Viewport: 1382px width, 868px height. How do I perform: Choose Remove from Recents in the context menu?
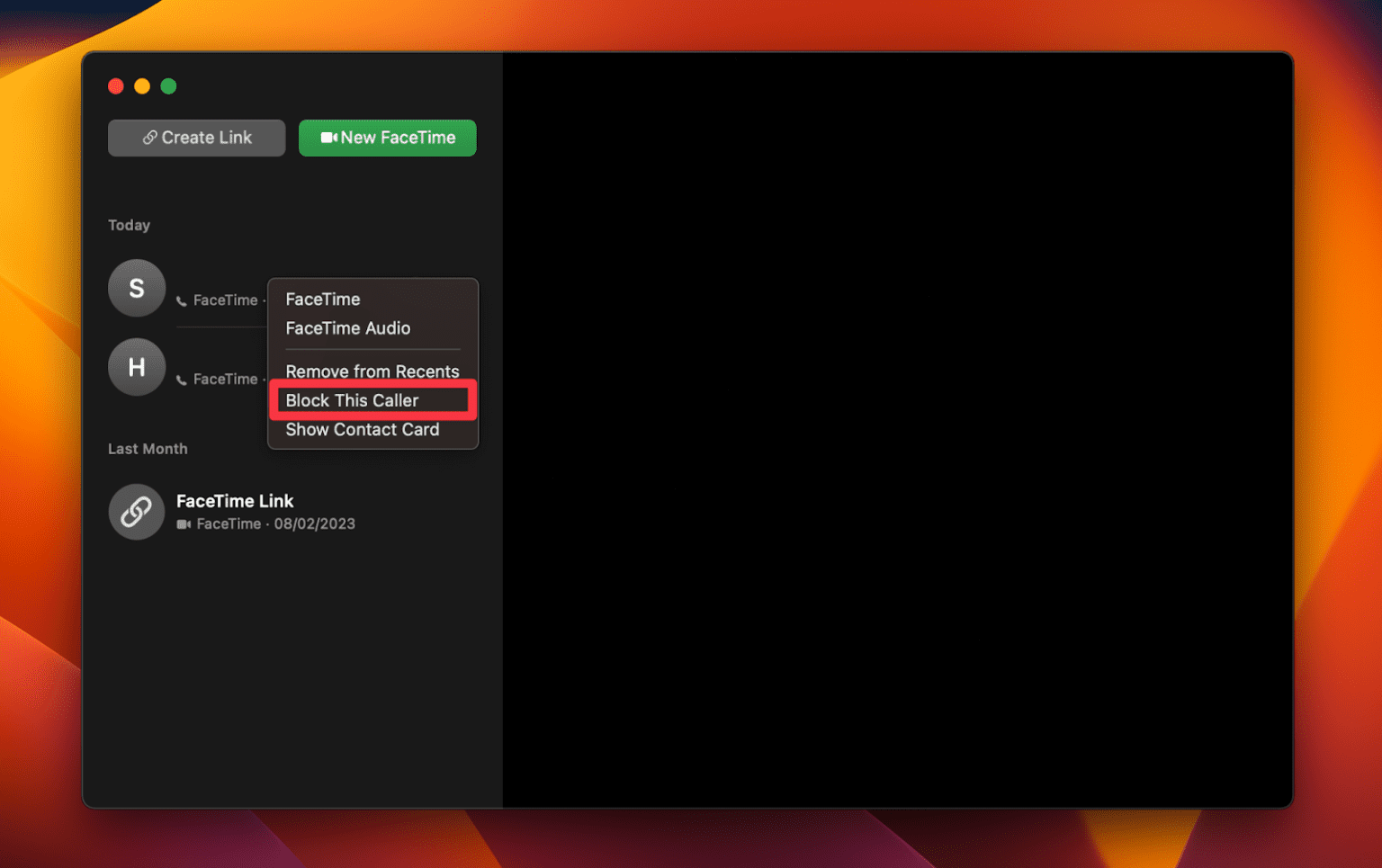pos(372,371)
